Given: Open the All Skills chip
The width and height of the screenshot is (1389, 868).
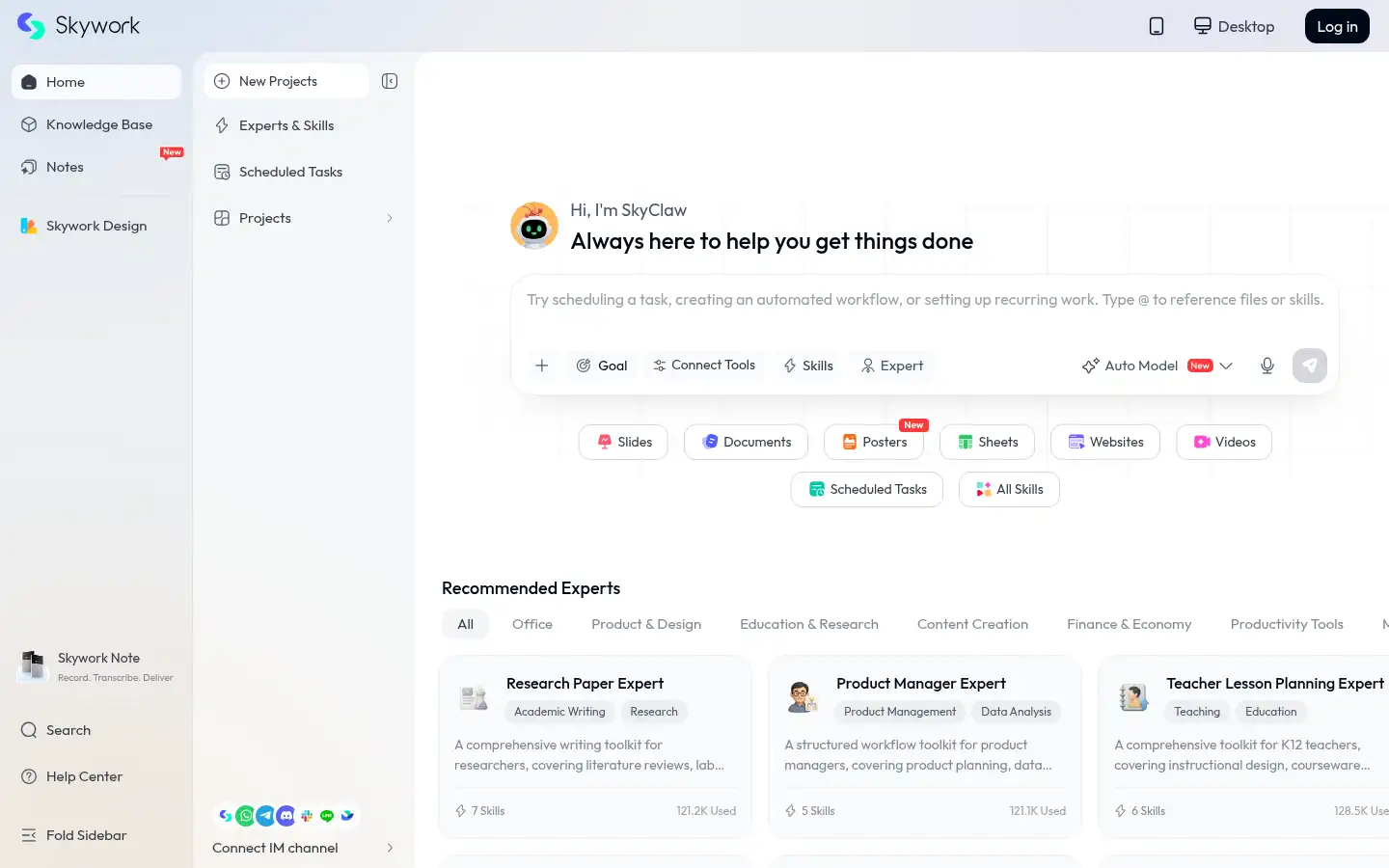Looking at the screenshot, I should coord(1009,489).
